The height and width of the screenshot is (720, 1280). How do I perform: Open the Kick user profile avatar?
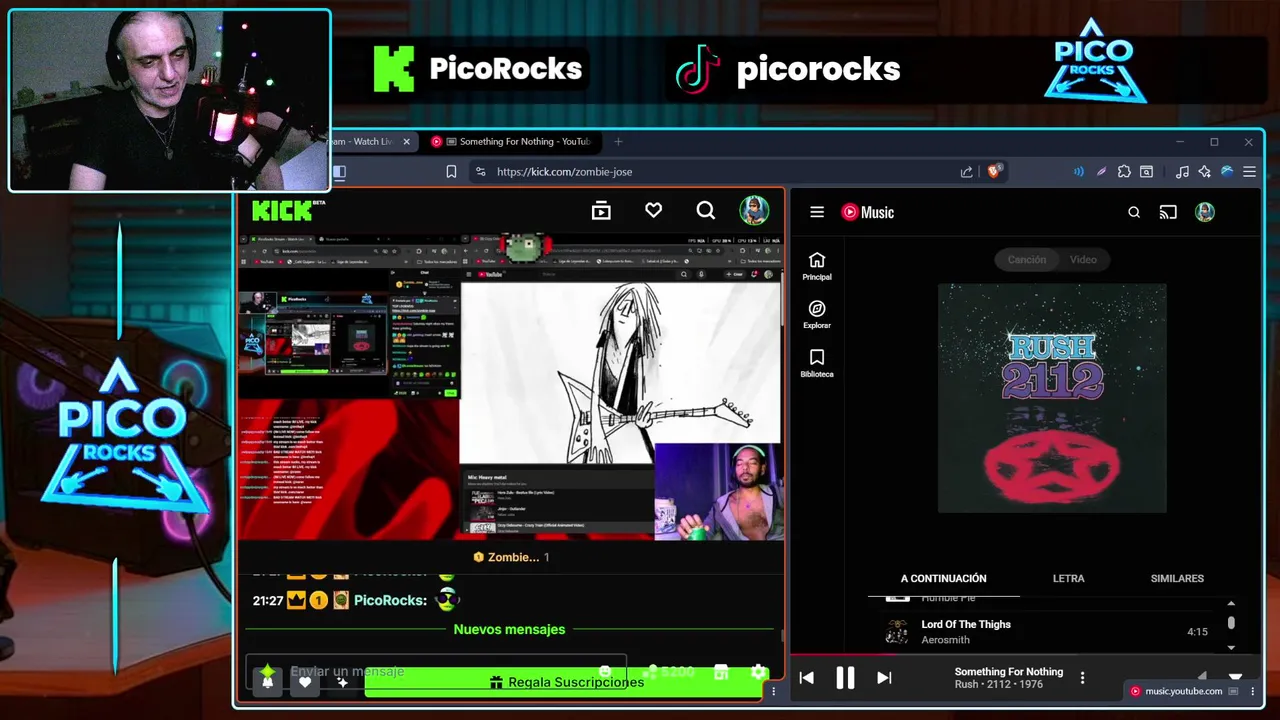coord(754,210)
